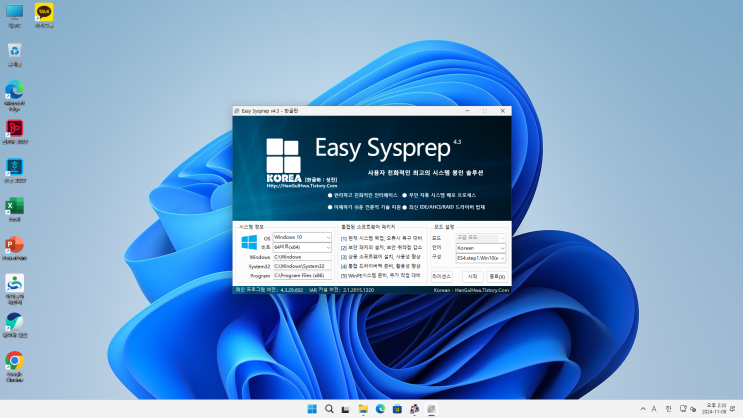Click step [2] 보안 패치 설치 text
The height and width of the screenshot is (418, 743).
tap(381, 247)
